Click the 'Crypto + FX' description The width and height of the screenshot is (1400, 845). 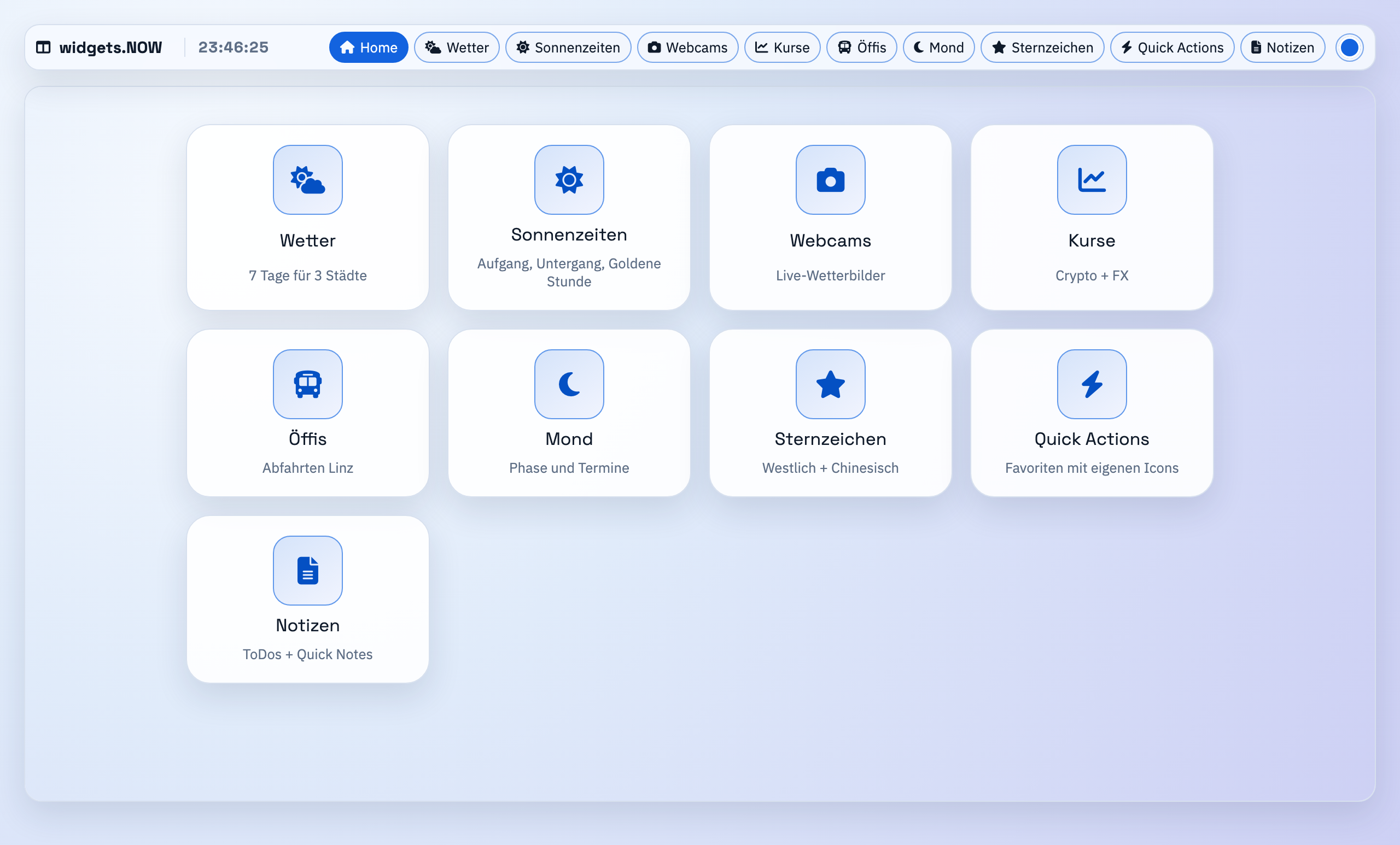[1092, 275]
